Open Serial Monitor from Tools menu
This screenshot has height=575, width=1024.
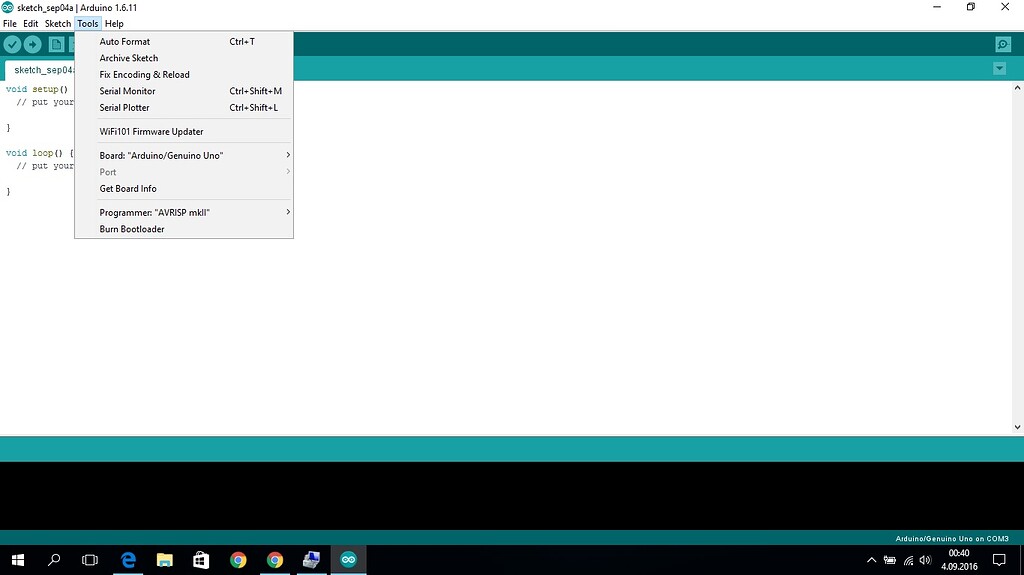pos(184,91)
